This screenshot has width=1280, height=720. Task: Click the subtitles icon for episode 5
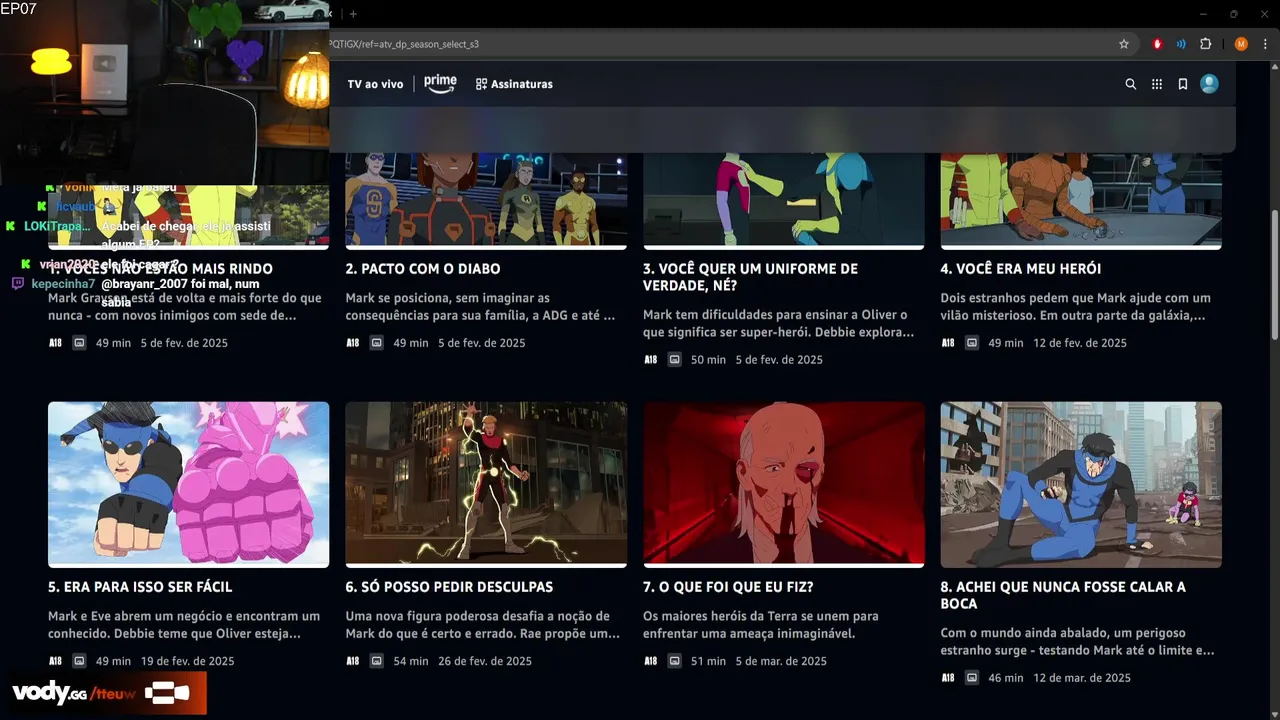[79, 661]
